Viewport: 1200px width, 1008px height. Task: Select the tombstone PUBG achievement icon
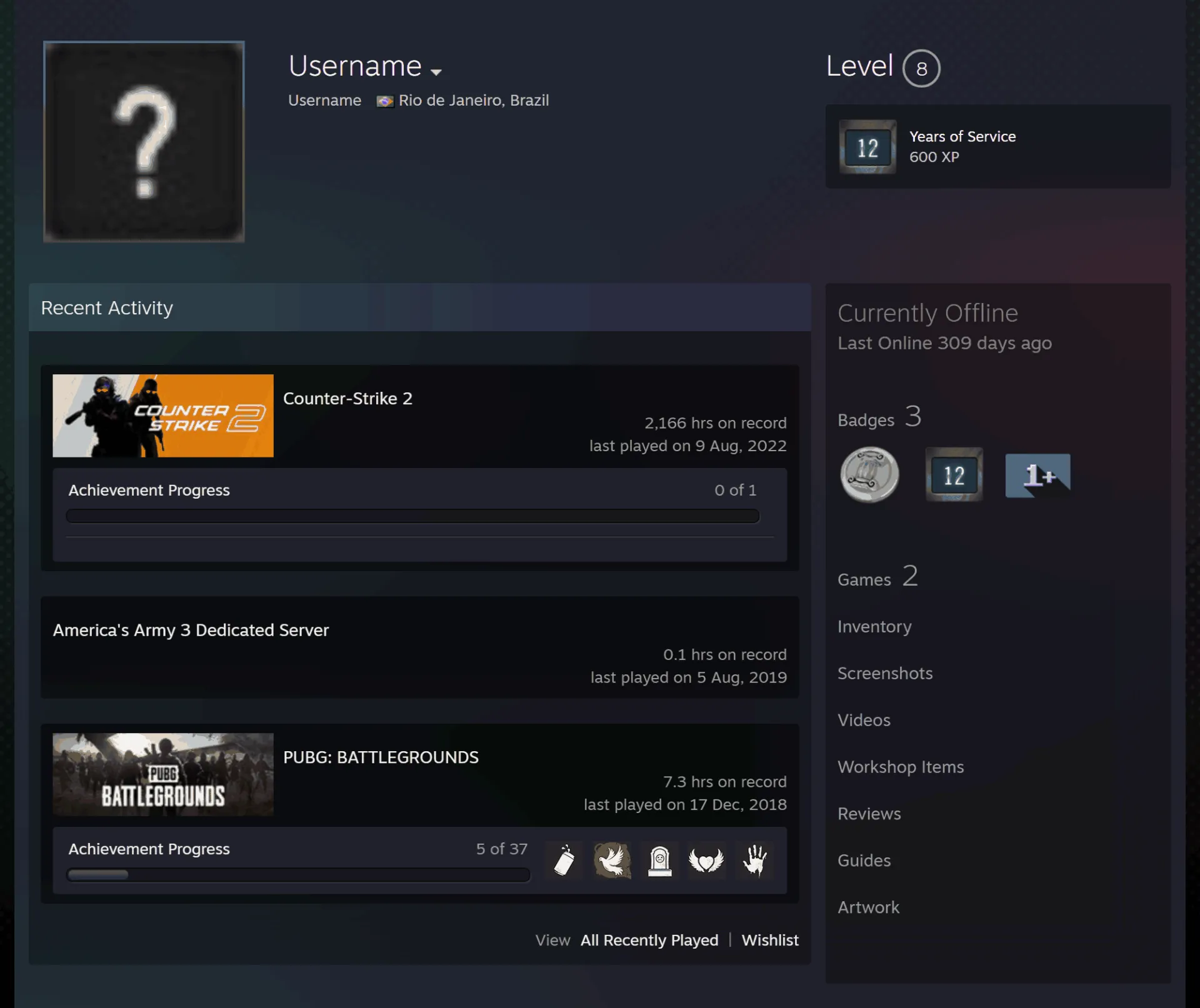(x=659, y=861)
